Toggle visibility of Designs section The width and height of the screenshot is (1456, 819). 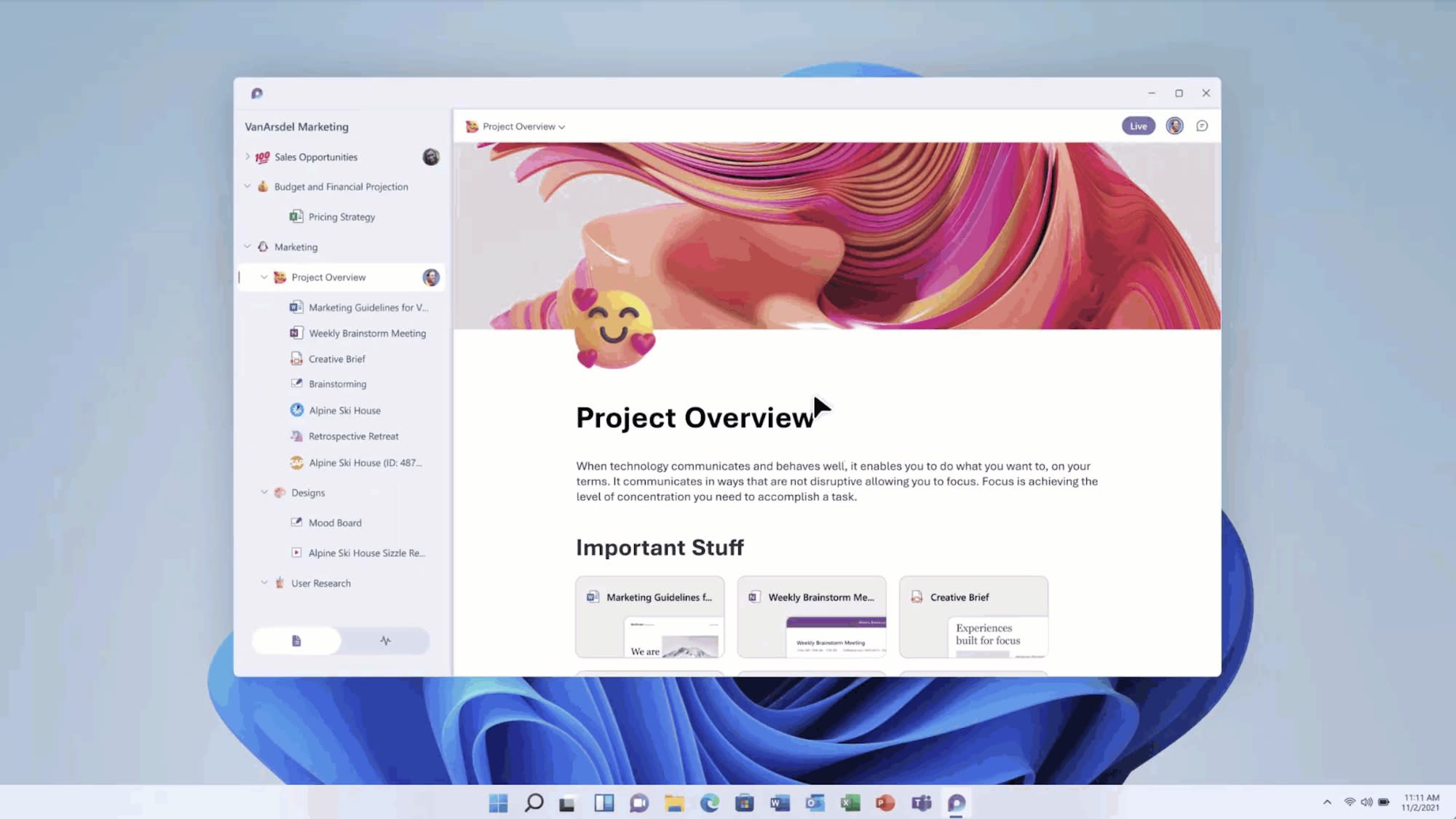tap(263, 492)
